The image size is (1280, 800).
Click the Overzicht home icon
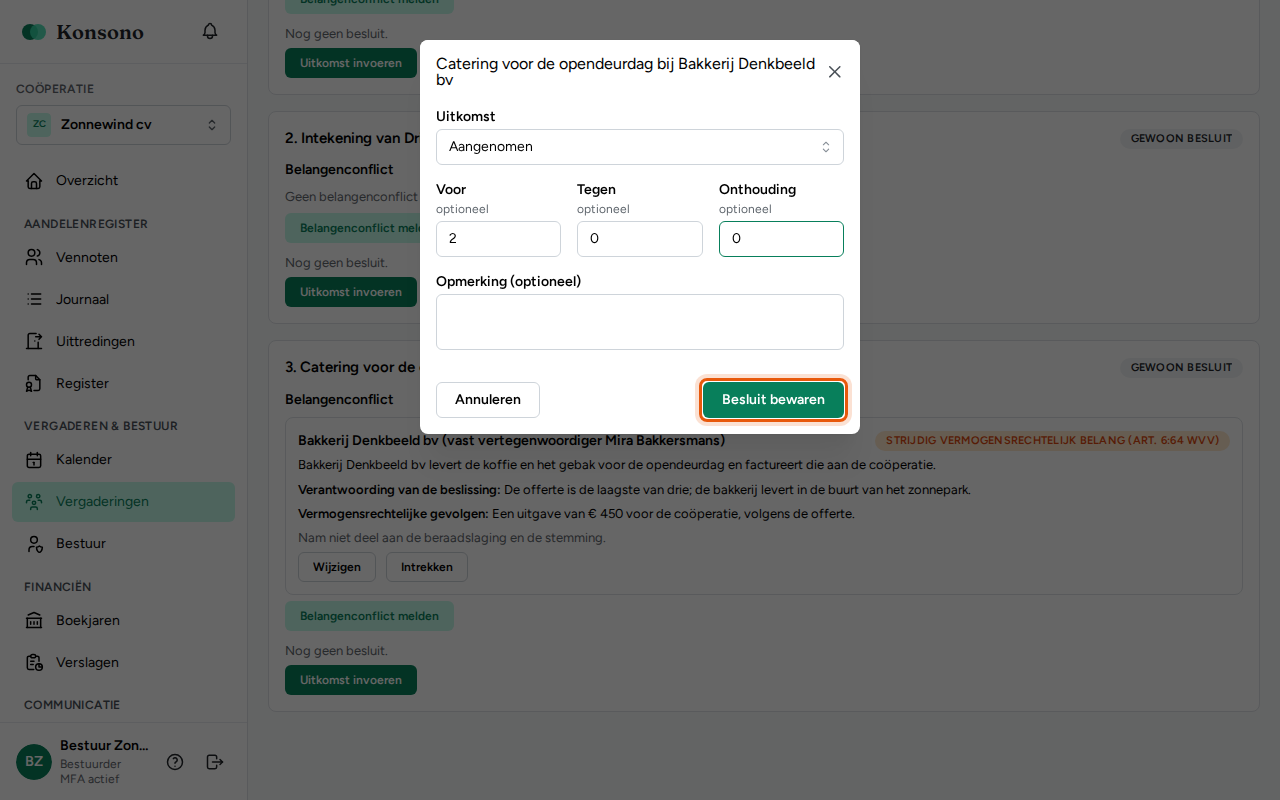(34, 181)
